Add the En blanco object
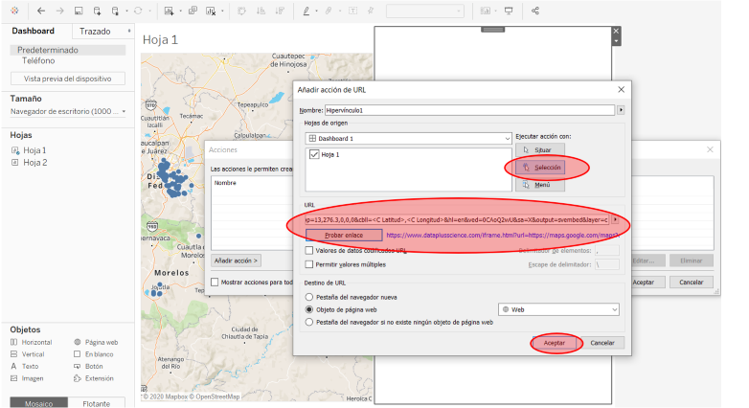The image size is (749, 408). click(94, 354)
